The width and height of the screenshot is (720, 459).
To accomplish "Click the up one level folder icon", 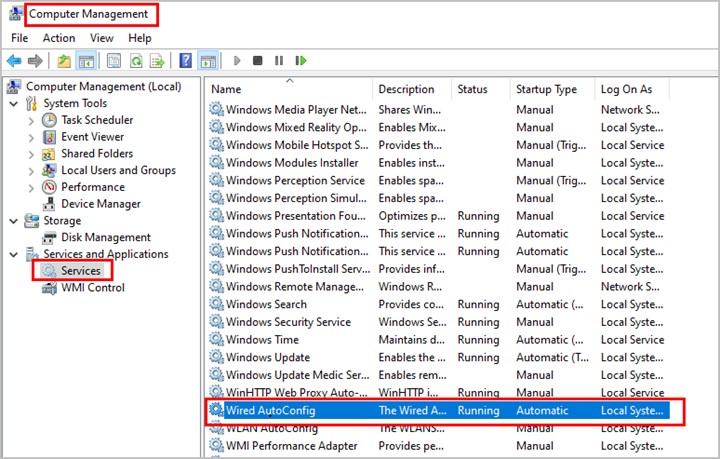I will pyautogui.click(x=64, y=61).
